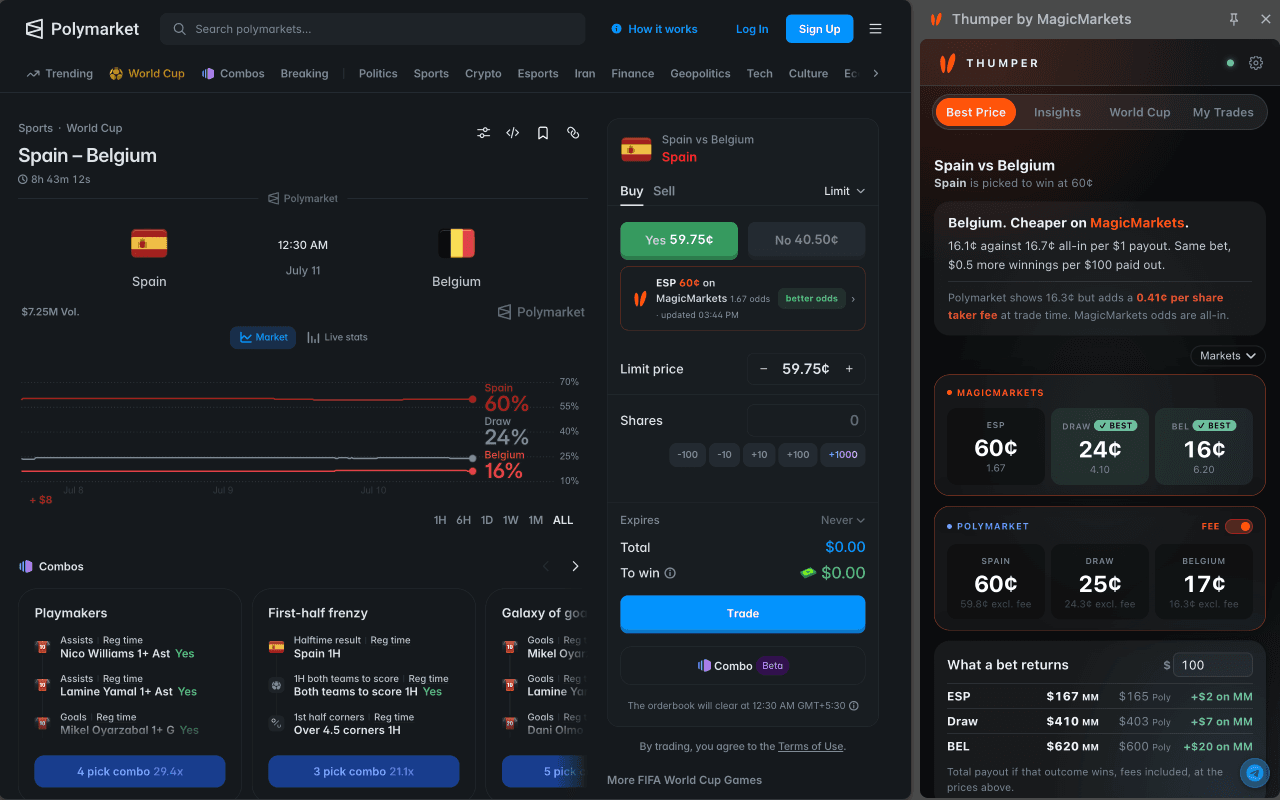Set chart range to 6H
1280x800 pixels.
pos(463,520)
